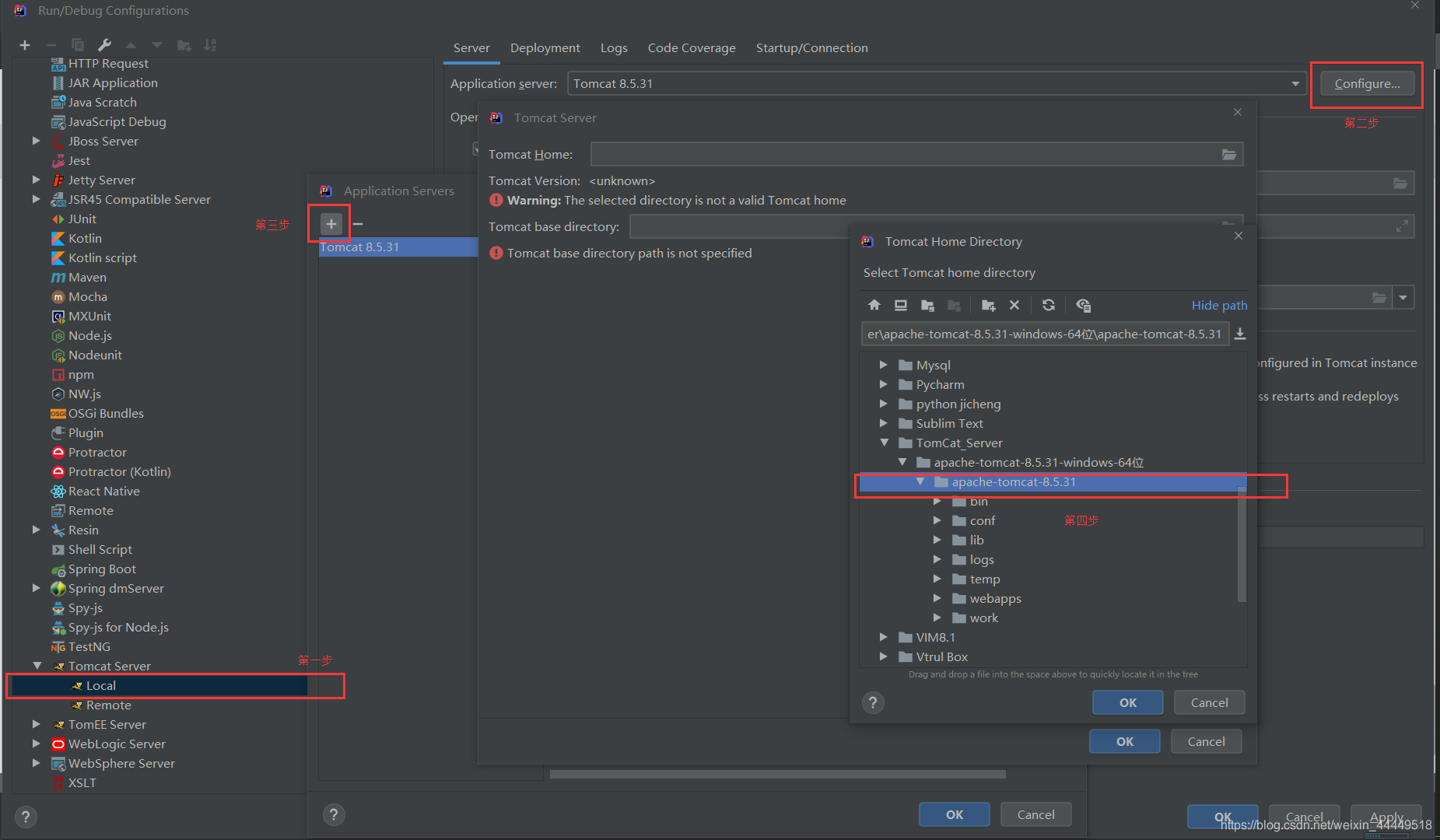The height and width of the screenshot is (840, 1440).
Task: Click the move into new folder icon
Action: coord(184,45)
